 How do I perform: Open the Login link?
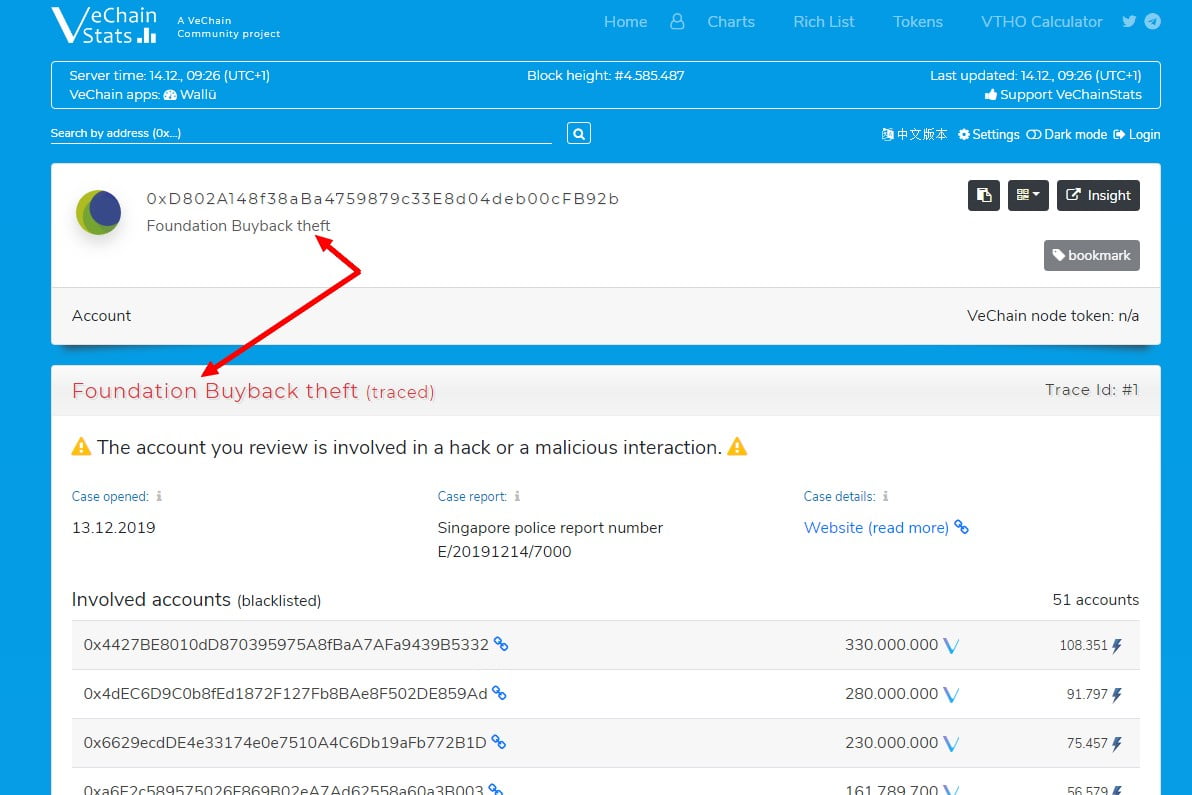1137,135
